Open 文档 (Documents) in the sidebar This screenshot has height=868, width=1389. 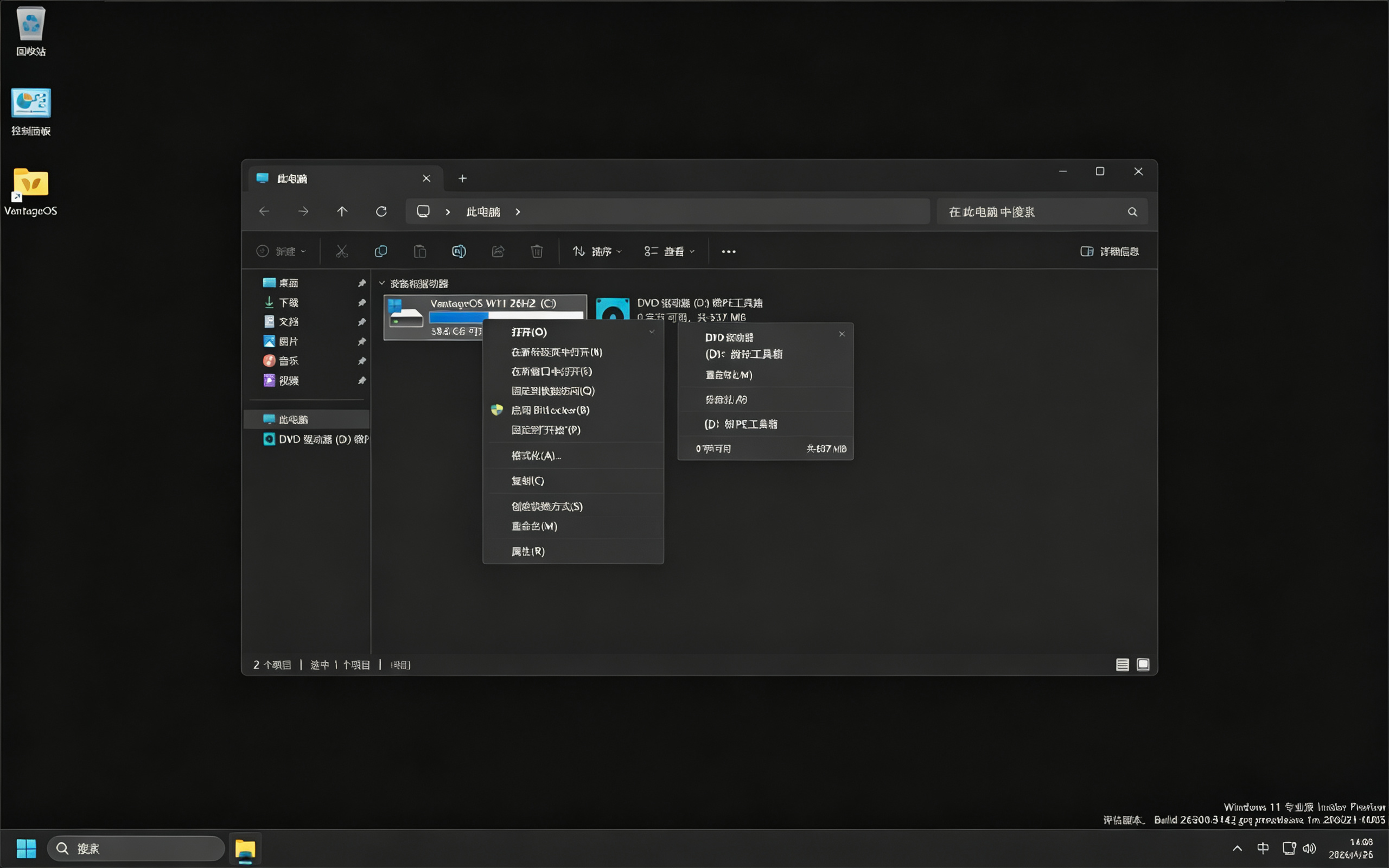pos(289,322)
